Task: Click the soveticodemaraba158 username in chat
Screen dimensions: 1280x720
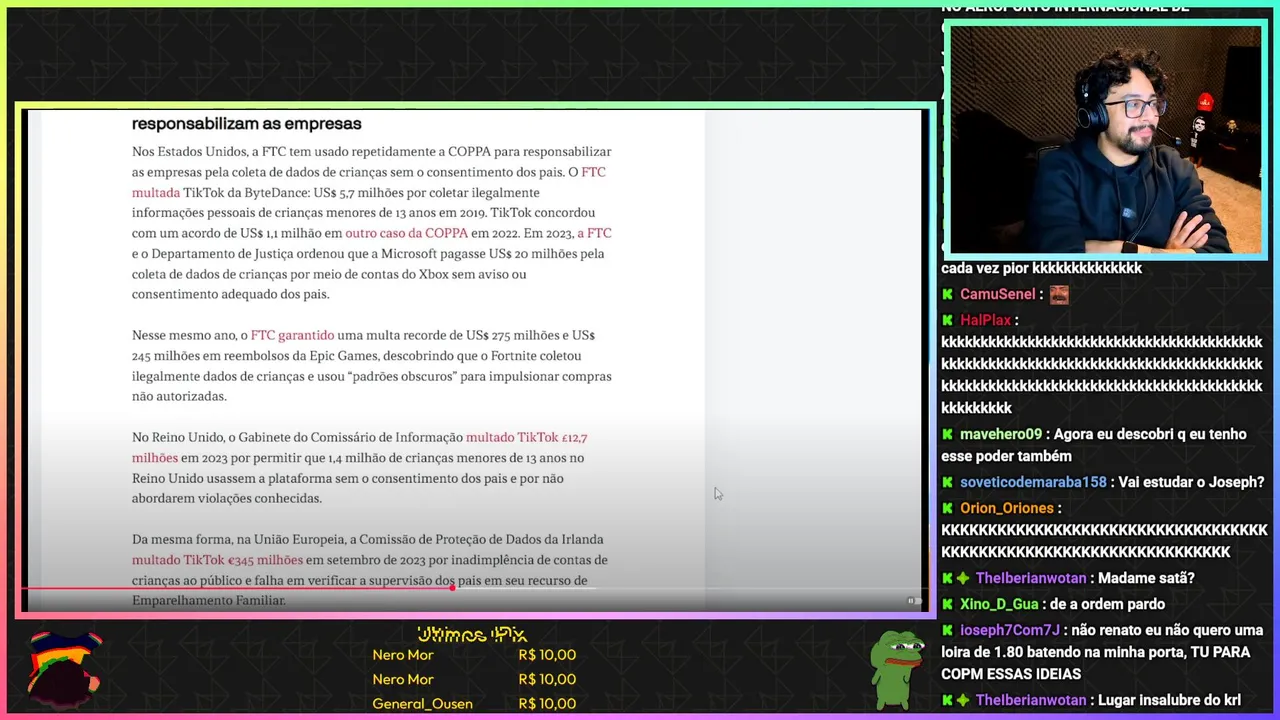Action: tap(1033, 482)
